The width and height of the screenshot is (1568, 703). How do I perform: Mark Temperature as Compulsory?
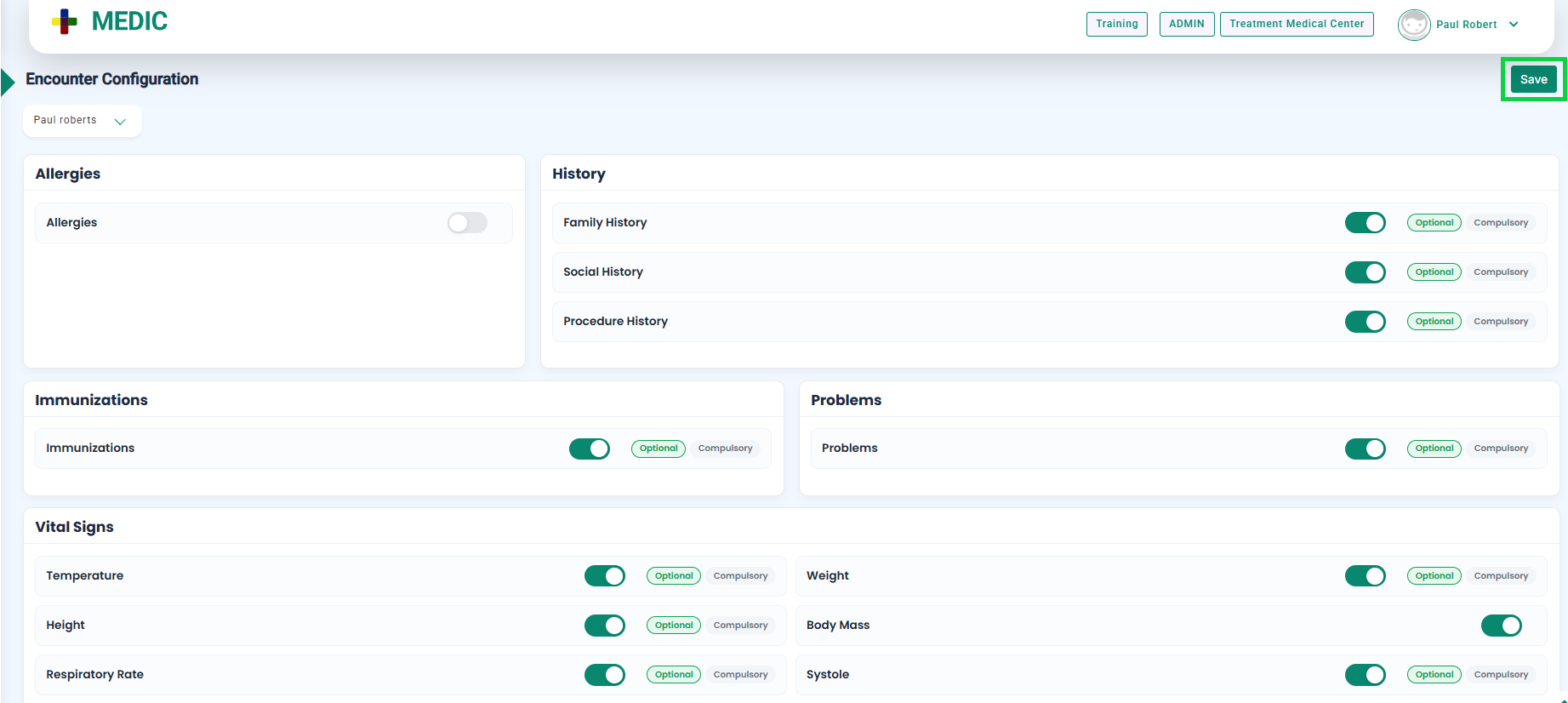point(739,576)
